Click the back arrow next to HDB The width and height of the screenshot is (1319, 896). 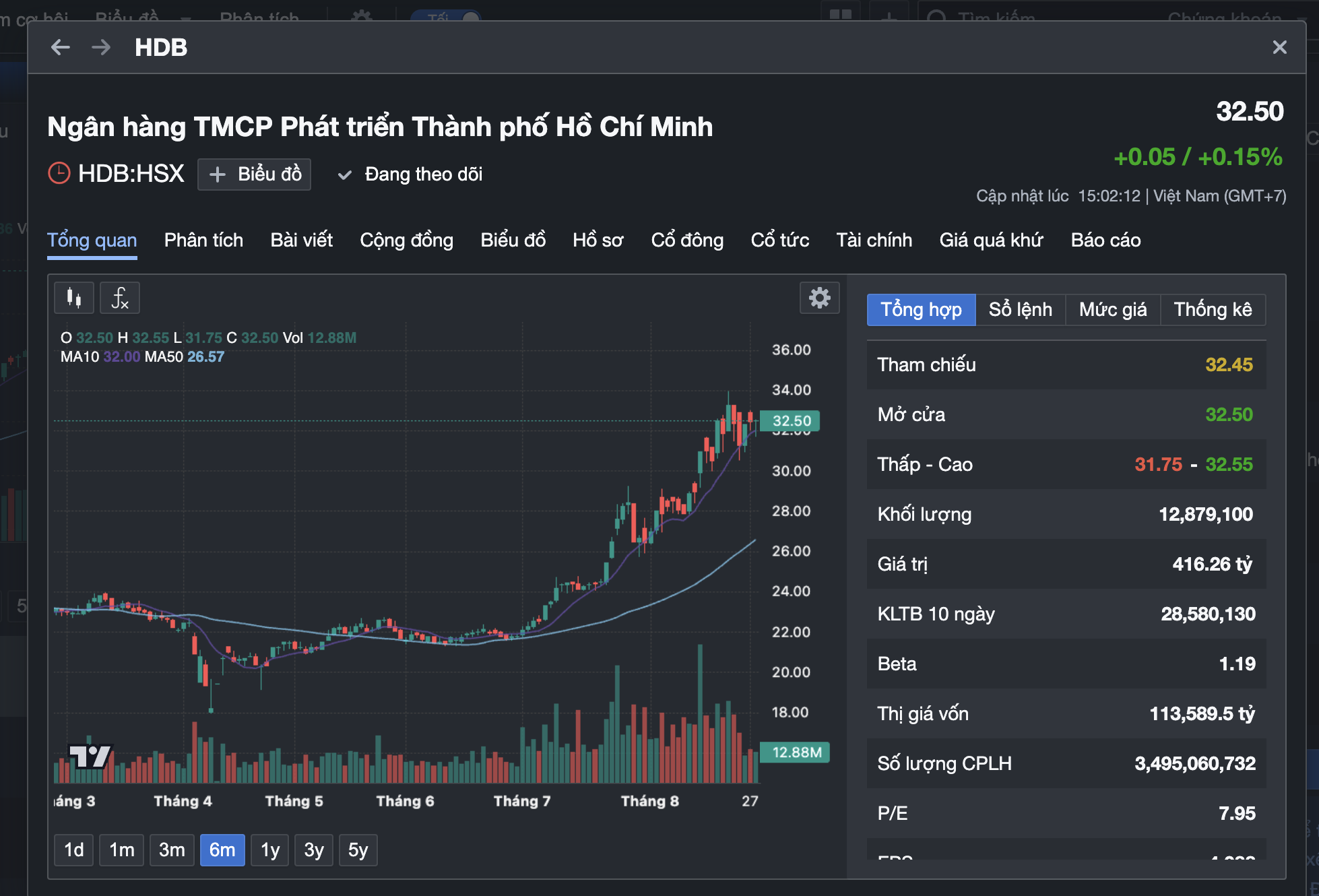pyautogui.click(x=61, y=47)
